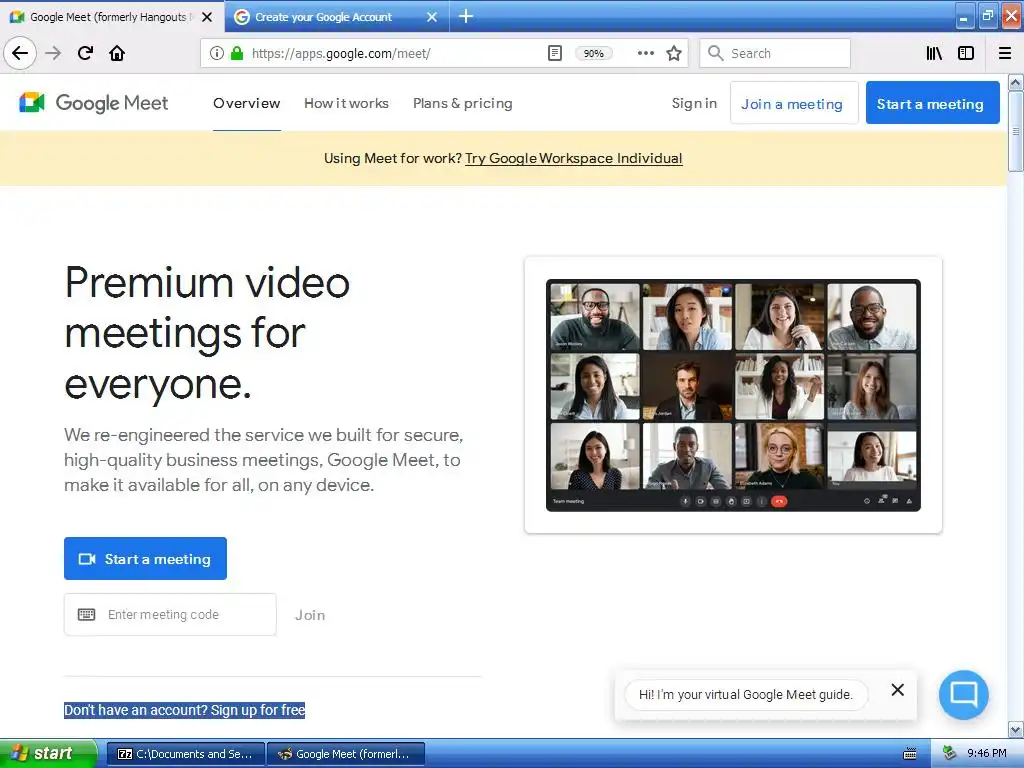
Task: Toggle reader view icon in address bar
Action: pyautogui.click(x=554, y=54)
